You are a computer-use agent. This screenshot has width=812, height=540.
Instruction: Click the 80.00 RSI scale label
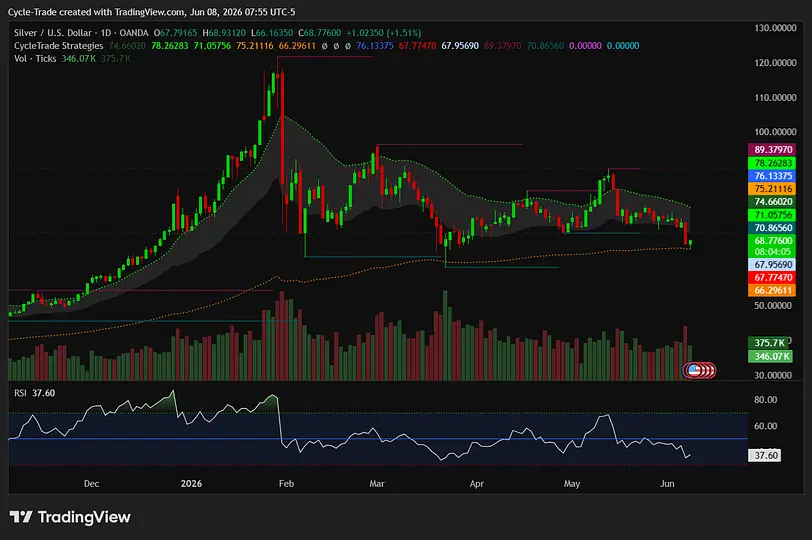[765, 400]
